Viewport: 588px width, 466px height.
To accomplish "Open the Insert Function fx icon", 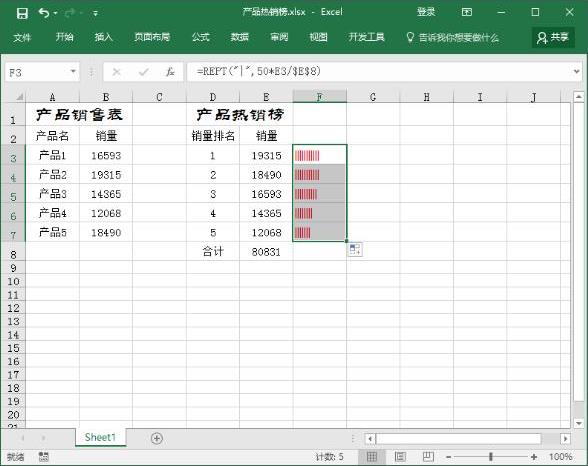I will [170, 71].
